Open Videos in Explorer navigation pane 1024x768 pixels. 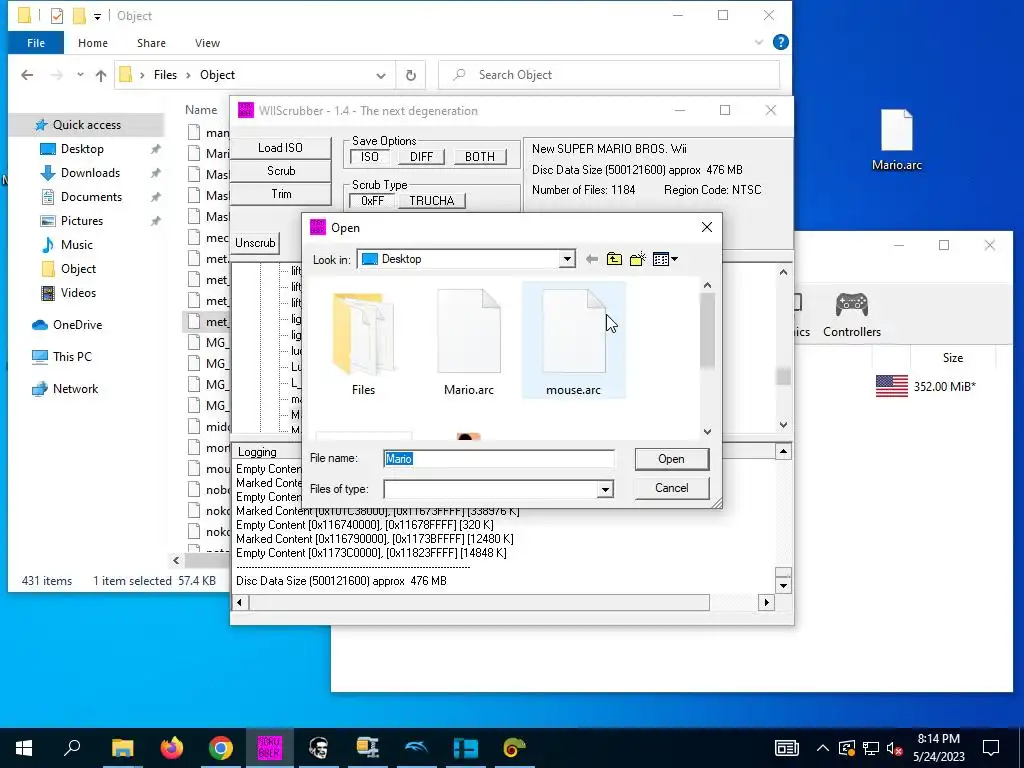(x=78, y=293)
